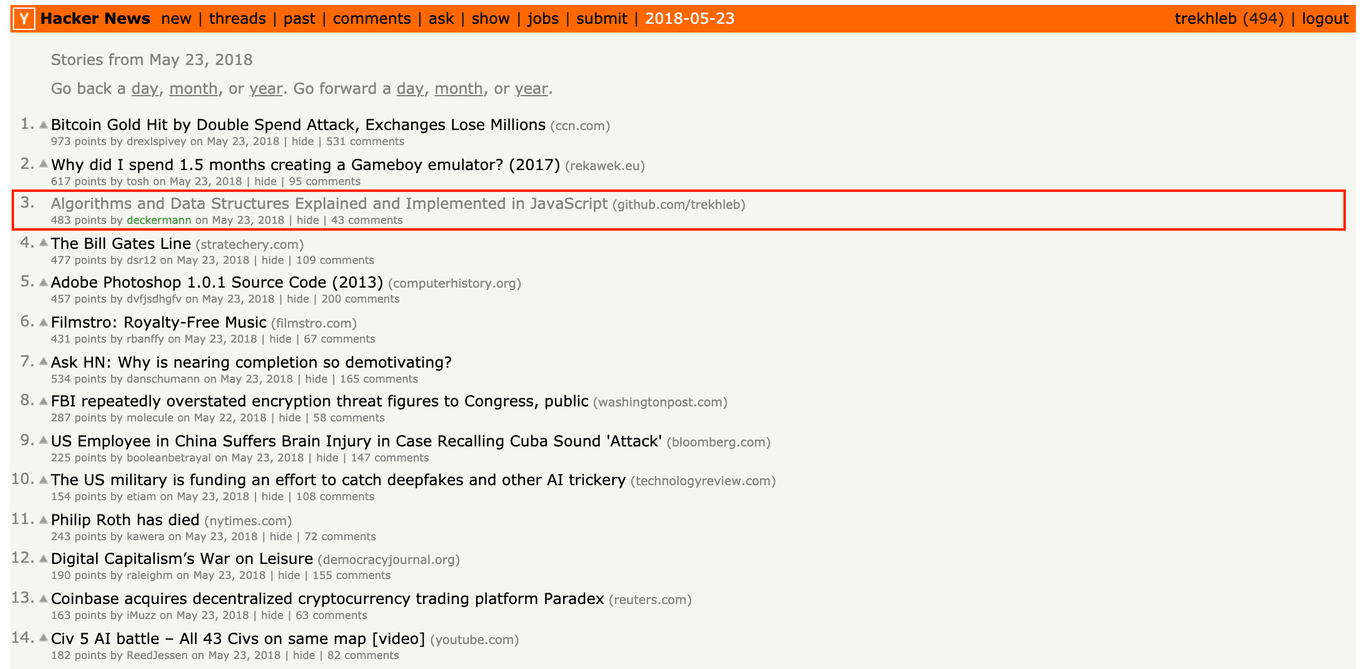1366x669 pixels.
Task: Go forward a year link
Action: tap(531, 89)
